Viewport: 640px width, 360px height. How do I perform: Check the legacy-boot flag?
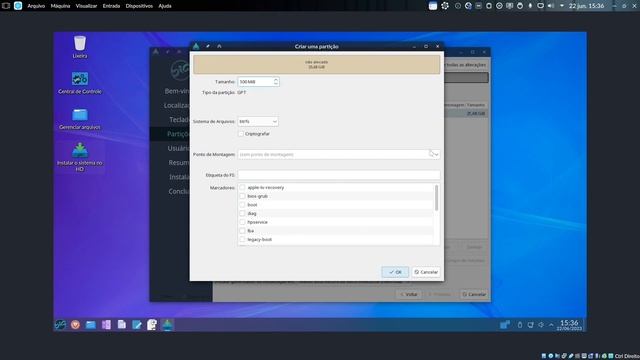click(x=242, y=239)
